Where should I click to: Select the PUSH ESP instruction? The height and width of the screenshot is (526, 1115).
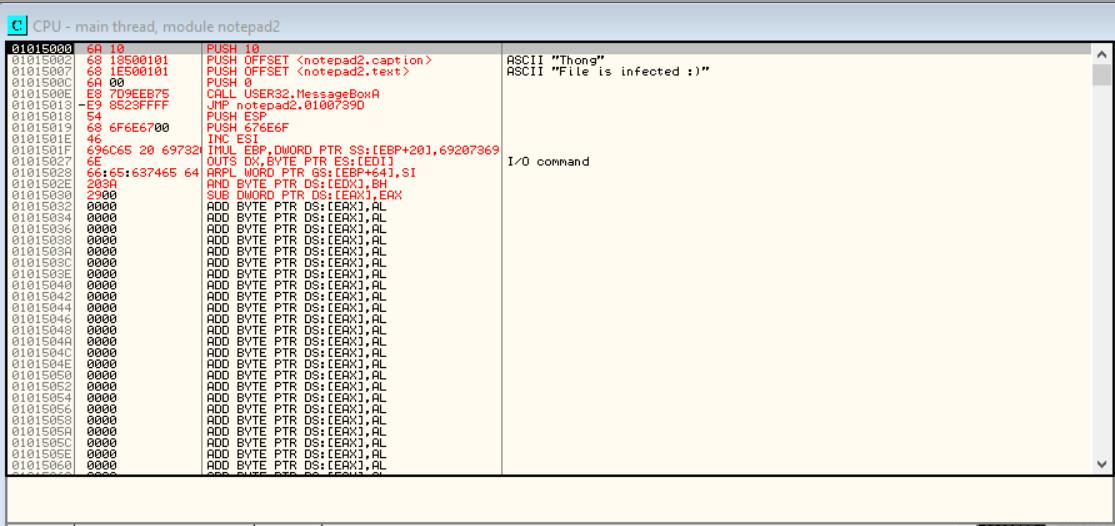(x=236, y=117)
